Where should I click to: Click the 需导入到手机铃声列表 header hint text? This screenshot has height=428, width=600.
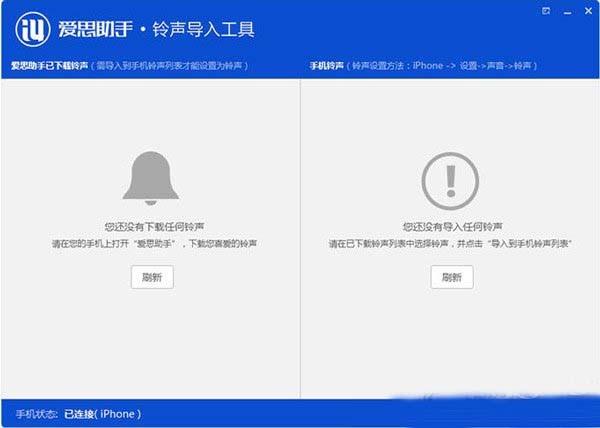tap(170, 66)
